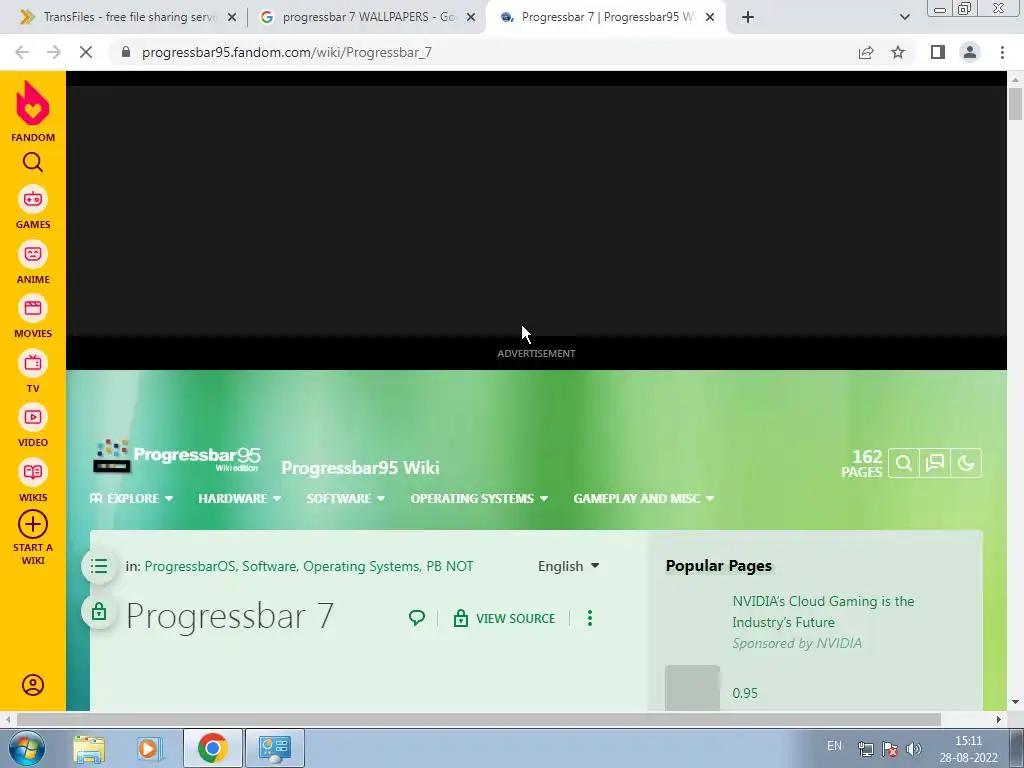
Task: Open the Chrome three-dot menu
Action: coord(1002,52)
